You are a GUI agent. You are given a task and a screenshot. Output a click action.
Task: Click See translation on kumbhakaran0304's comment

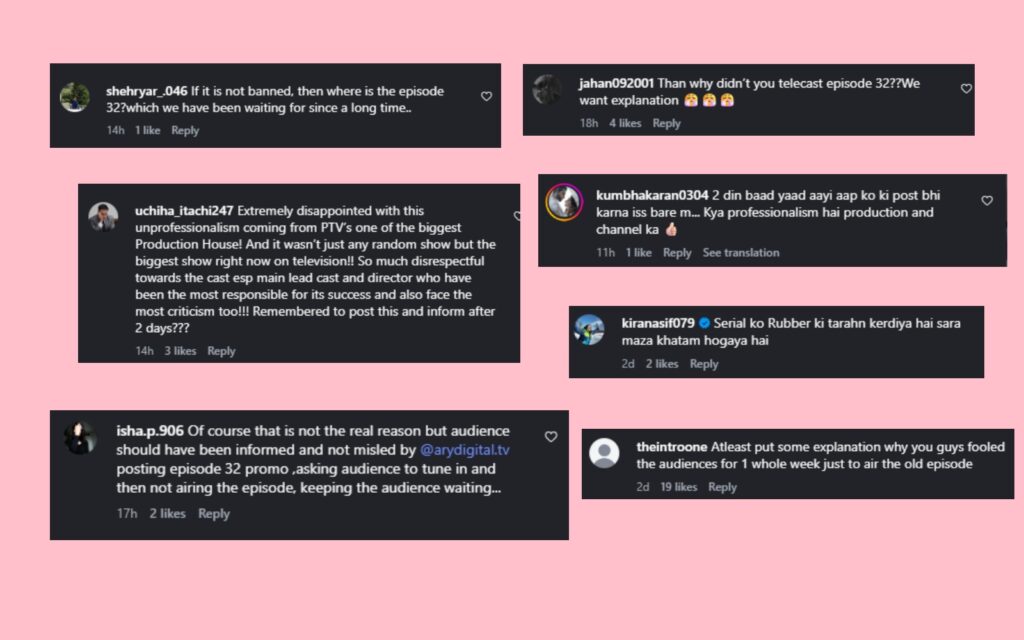coord(741,253)
